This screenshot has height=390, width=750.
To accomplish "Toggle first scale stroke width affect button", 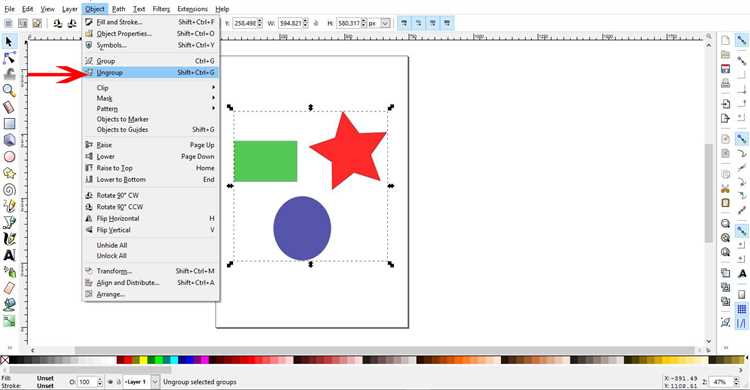I will tap(404, 23).
